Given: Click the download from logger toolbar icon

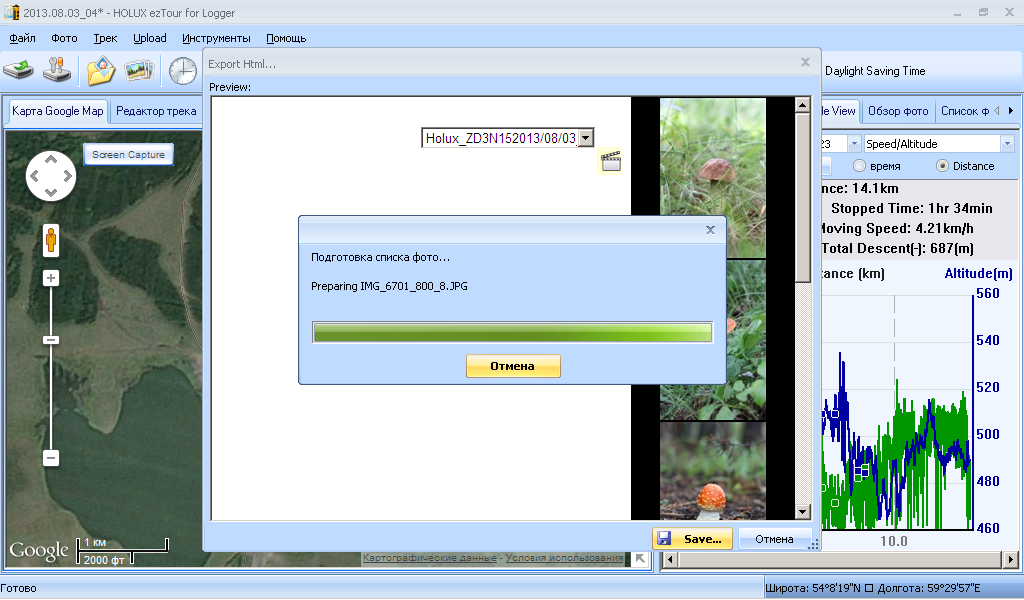Looking at the screenshot, I should (x=18, y=71).
